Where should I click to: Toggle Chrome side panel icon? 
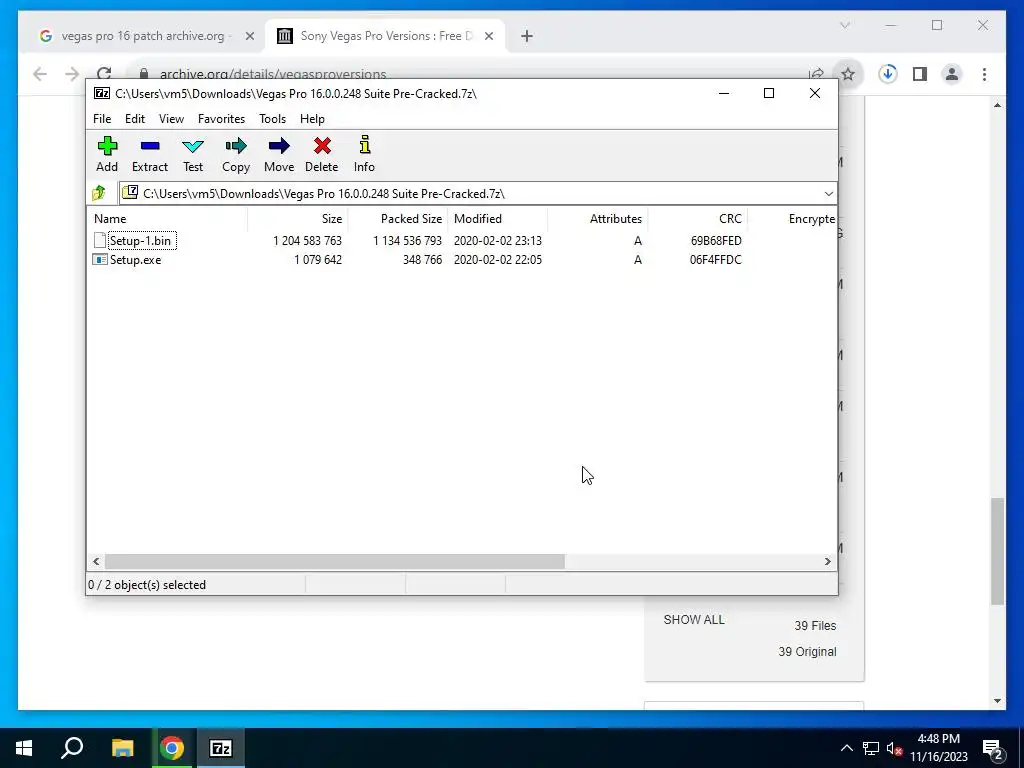click(x=920, y=74)
